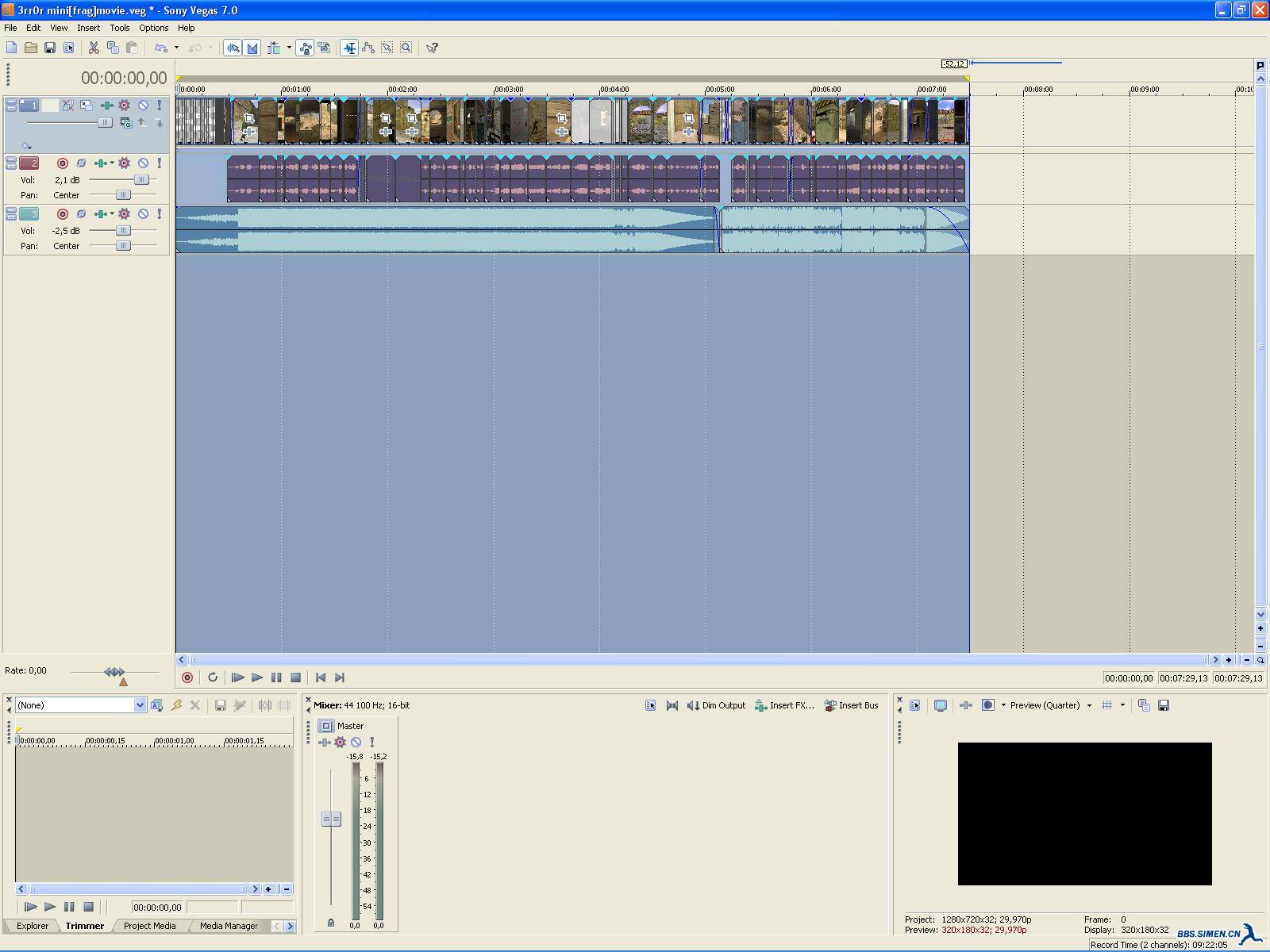Click the Master volume fader
Screen dimensions: 1270x952
pos(331,819)
